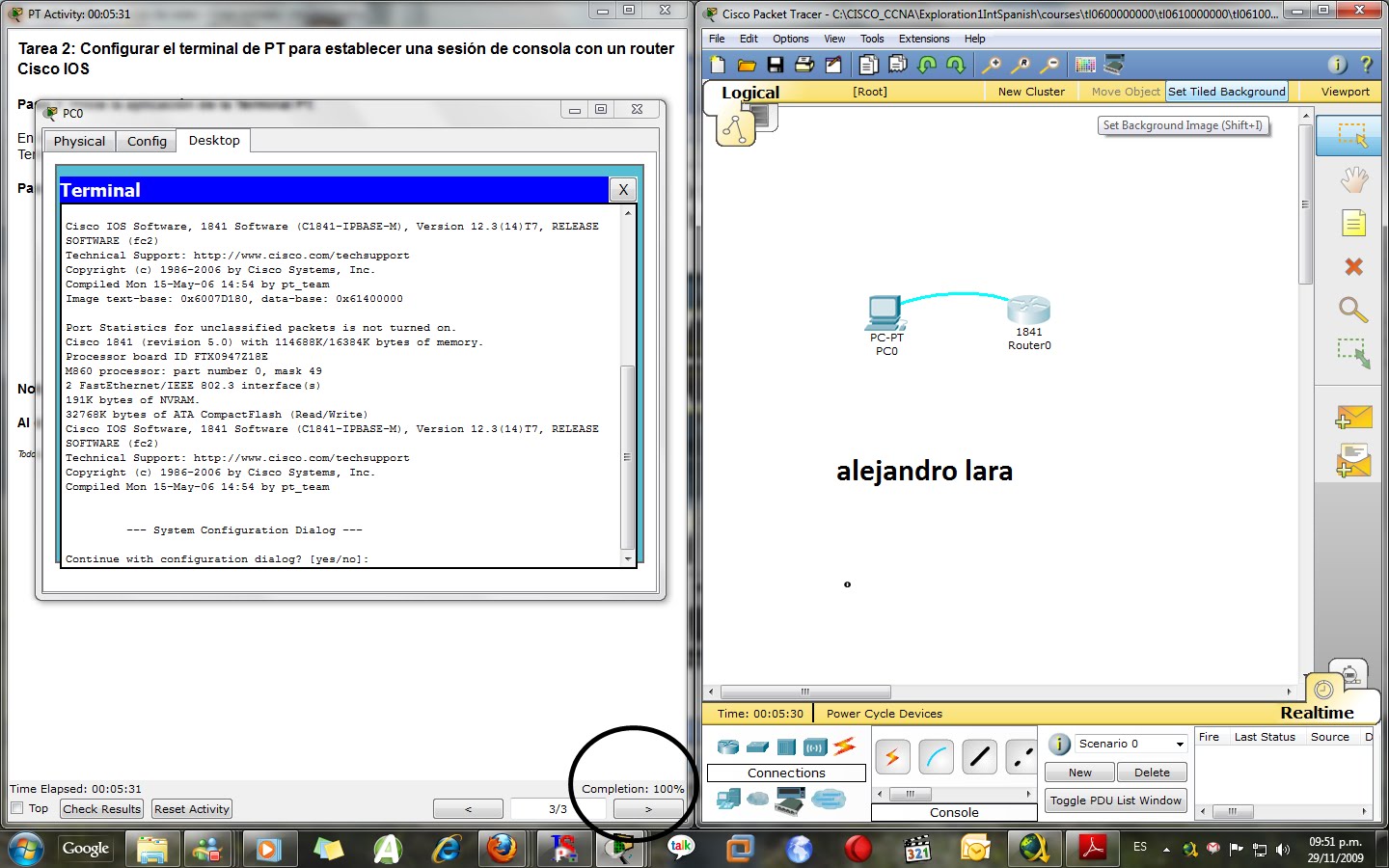The image size is (1389, 868).
Task: Click the Check Results button
Action: [102, 809]
